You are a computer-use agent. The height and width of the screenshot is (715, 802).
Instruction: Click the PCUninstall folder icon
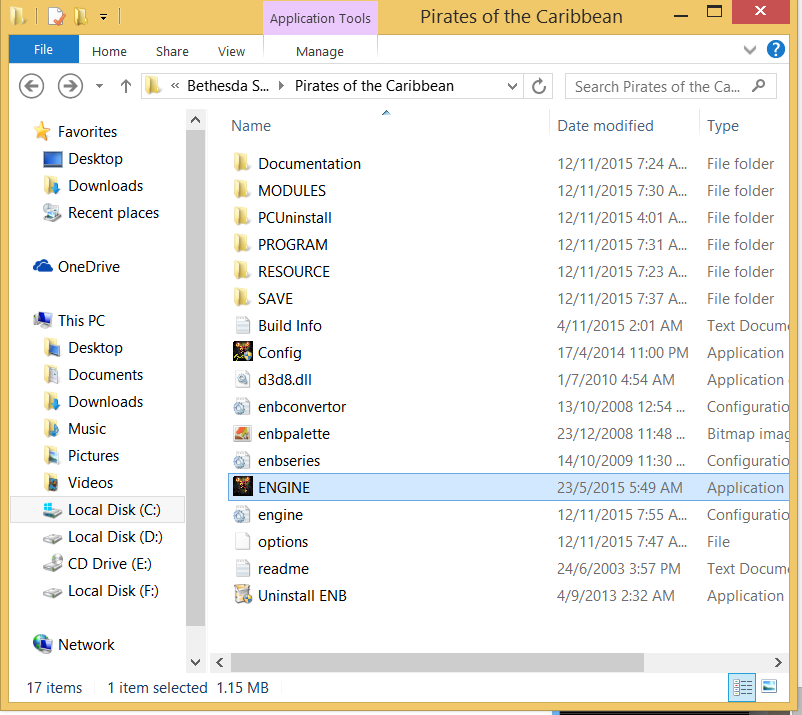pyautogui.click(x=242, y=217)
